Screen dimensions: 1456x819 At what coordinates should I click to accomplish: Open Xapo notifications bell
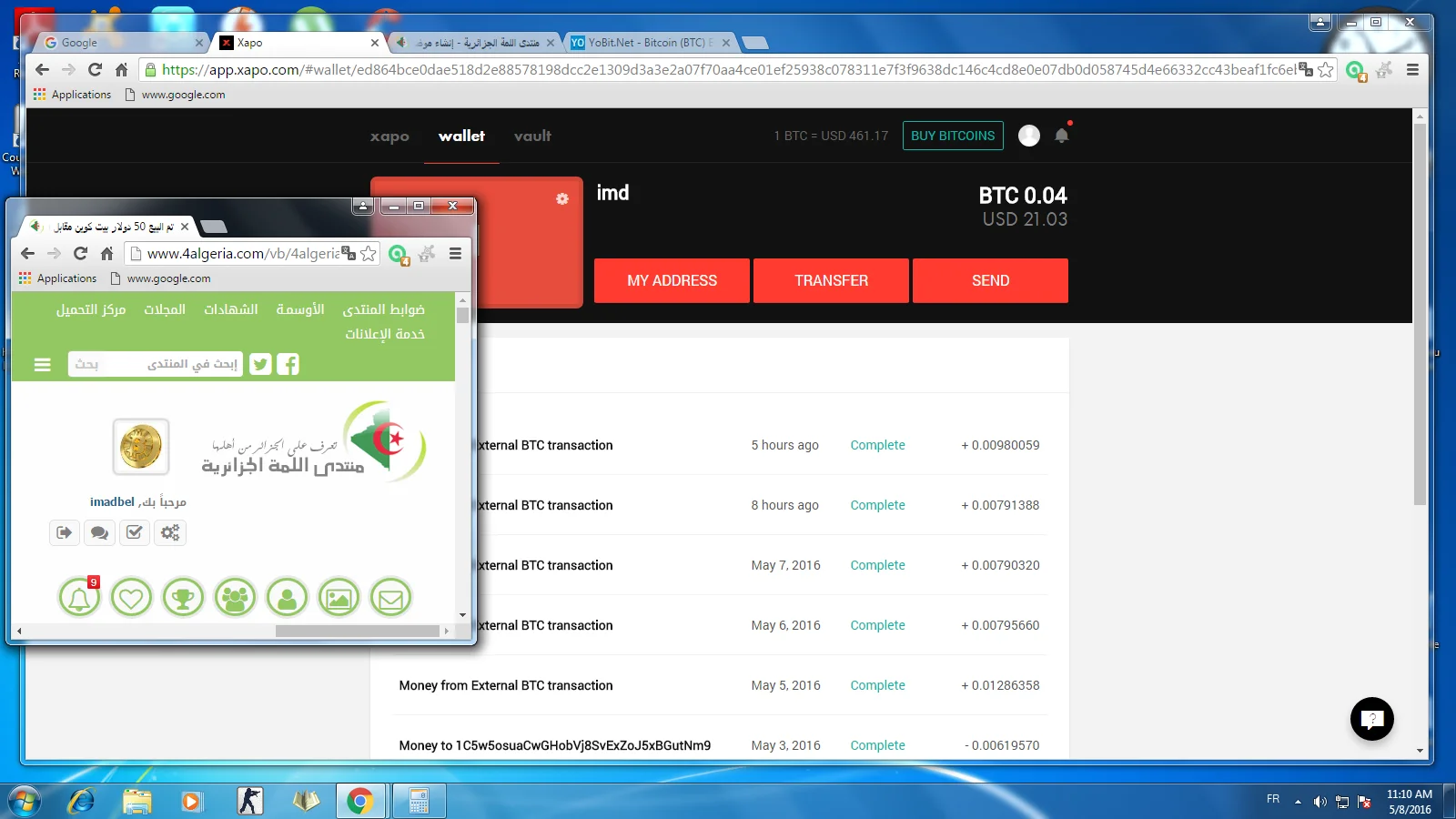[x=1061, y=136]
